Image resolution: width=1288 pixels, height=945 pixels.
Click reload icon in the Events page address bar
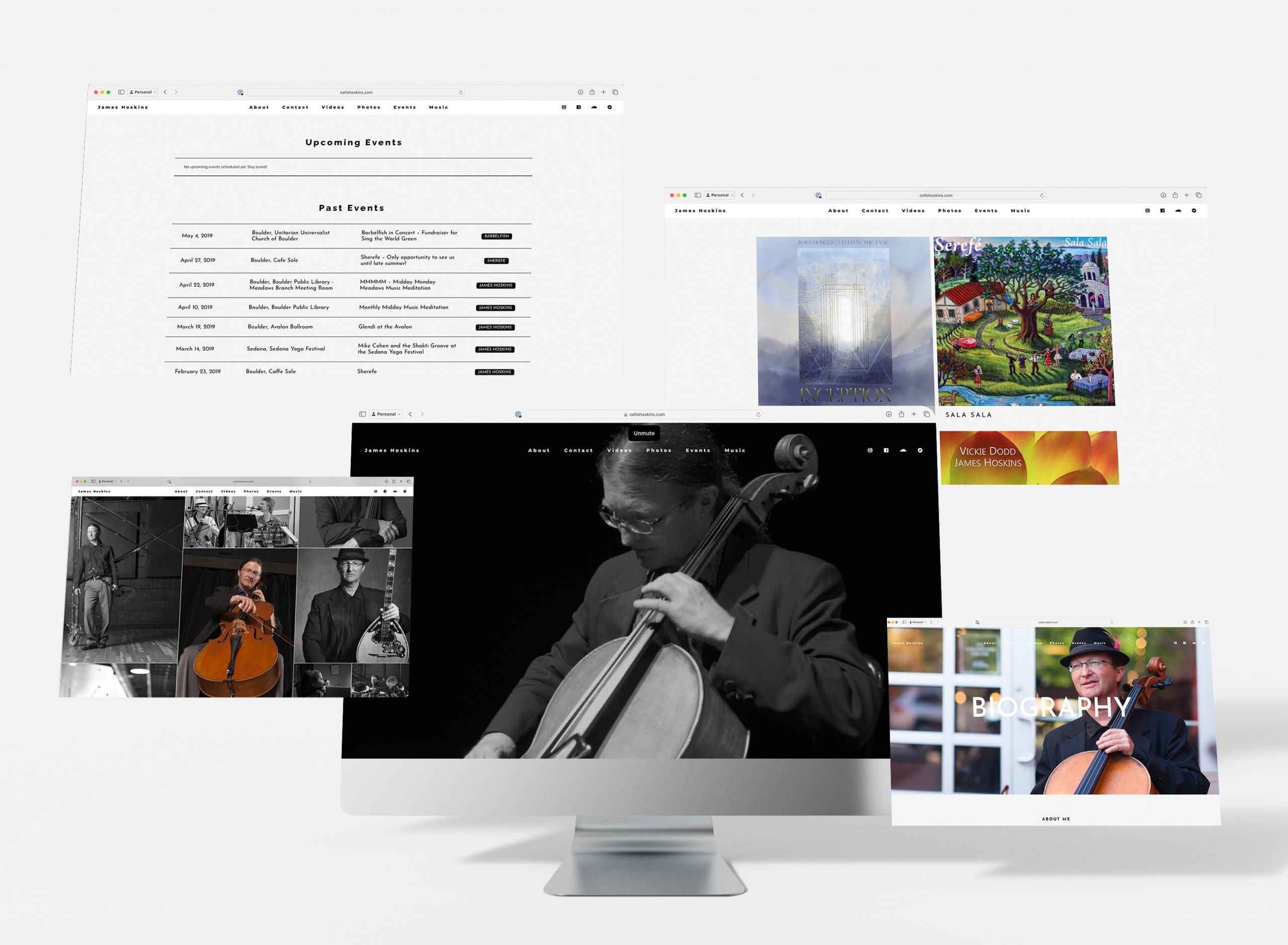coord(460,92)
